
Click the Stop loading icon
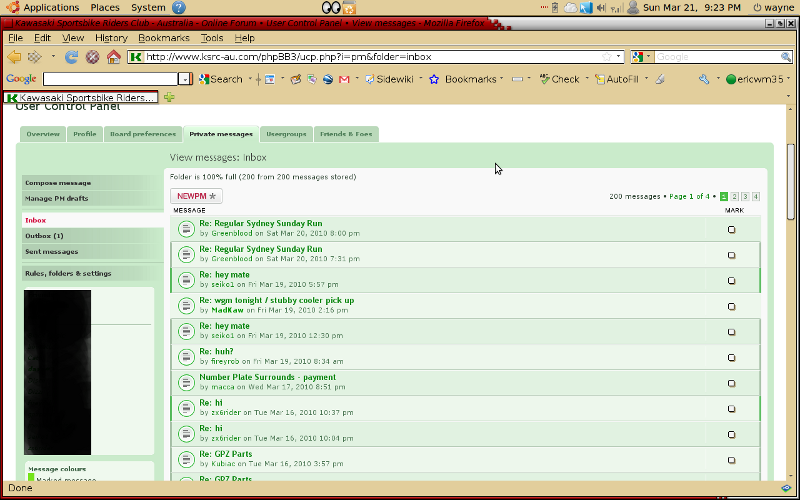(92, 57)
